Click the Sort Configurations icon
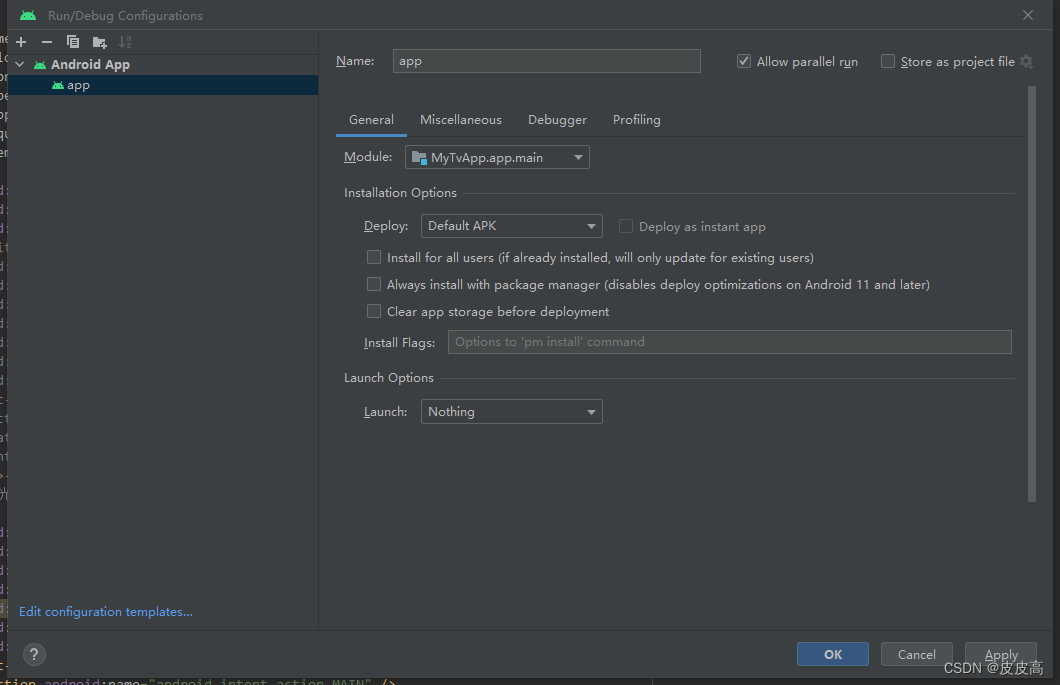Viewport: 1060px width, 685px height. [x=124, y=42]
